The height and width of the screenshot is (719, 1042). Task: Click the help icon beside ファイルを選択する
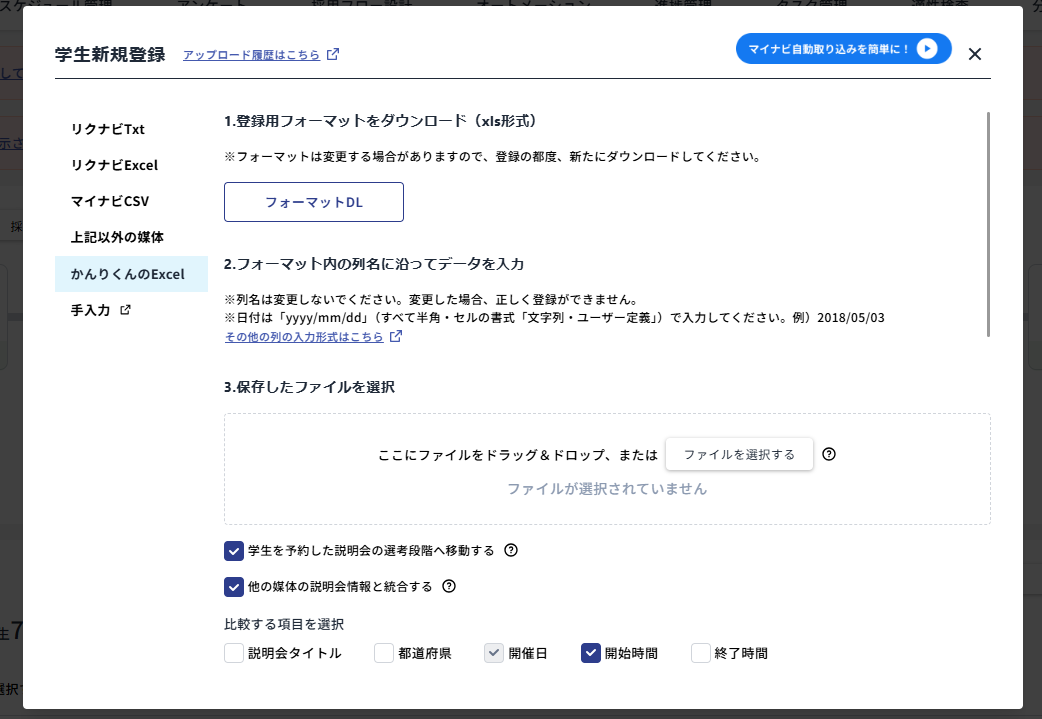click(x=828, y=454)
